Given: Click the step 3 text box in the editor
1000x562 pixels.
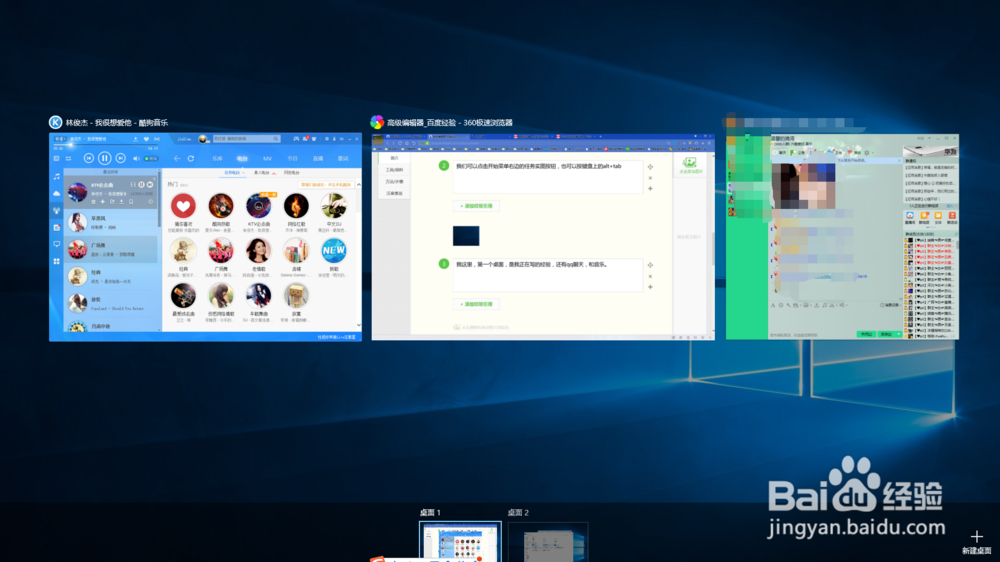Looking at the screenshot, I should coord(548,275).
